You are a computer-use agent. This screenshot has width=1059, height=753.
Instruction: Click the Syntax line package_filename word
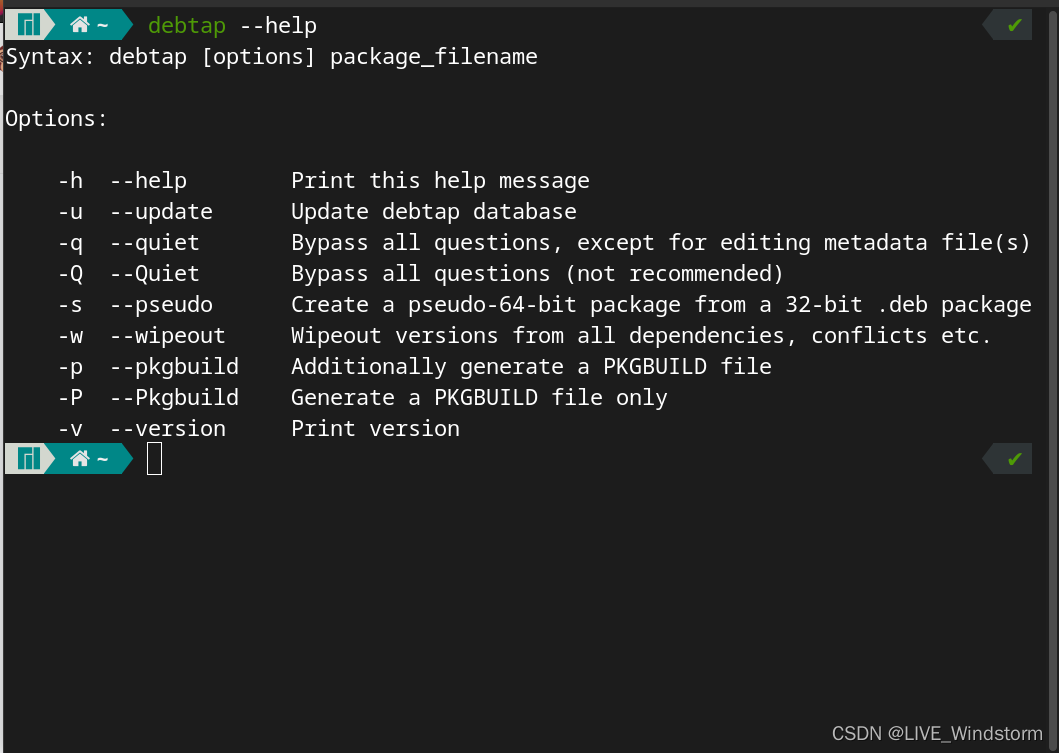(x=434, y=57)
